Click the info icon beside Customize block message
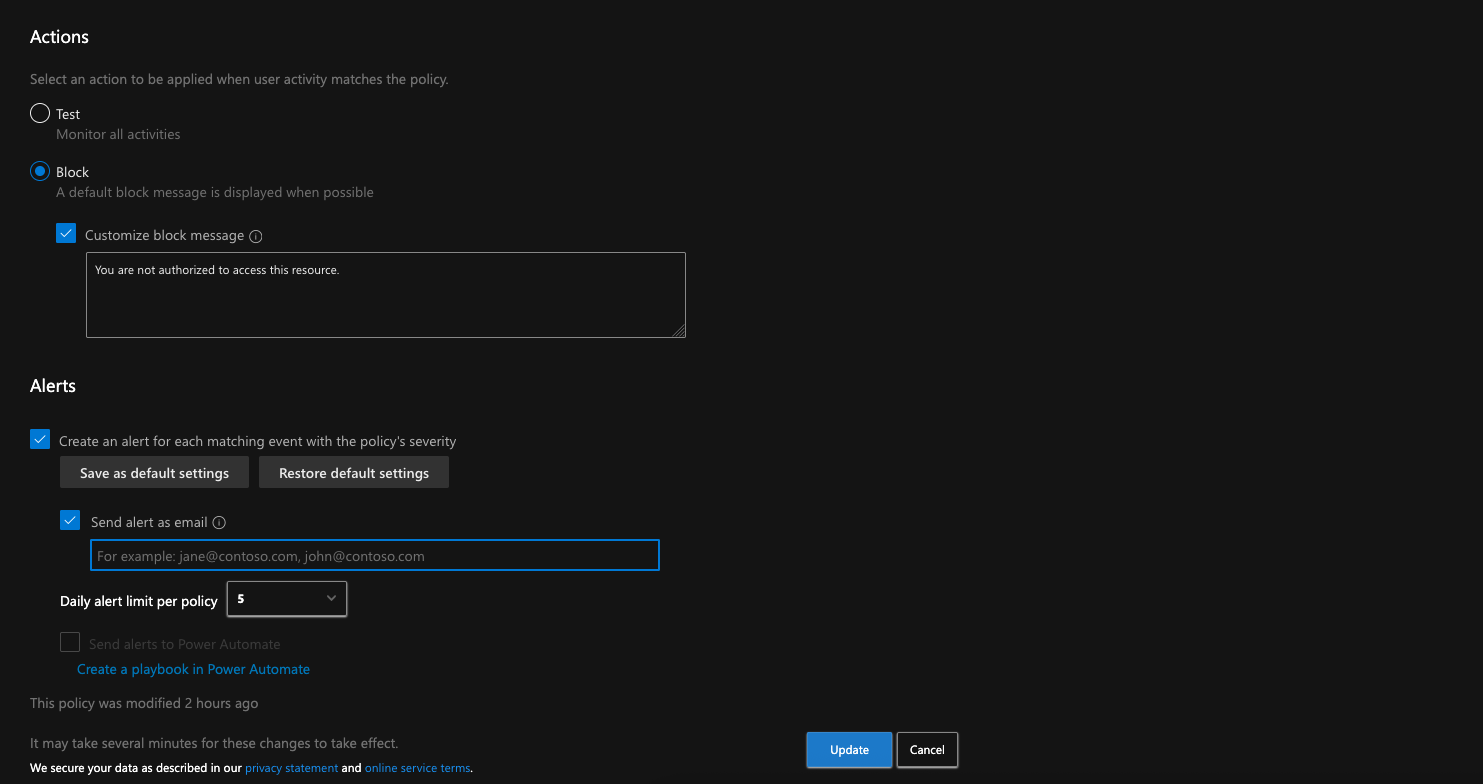 click(x=256, y=235)
